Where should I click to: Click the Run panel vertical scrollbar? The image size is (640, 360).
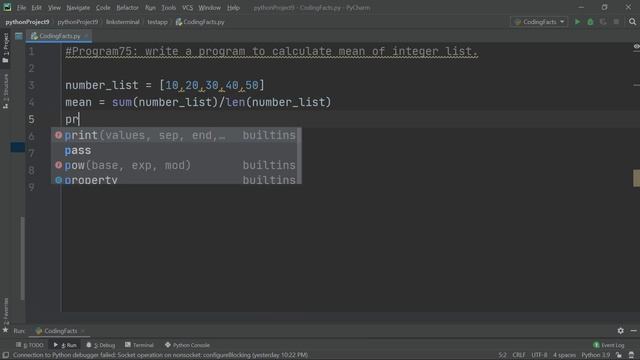[22, 258]
